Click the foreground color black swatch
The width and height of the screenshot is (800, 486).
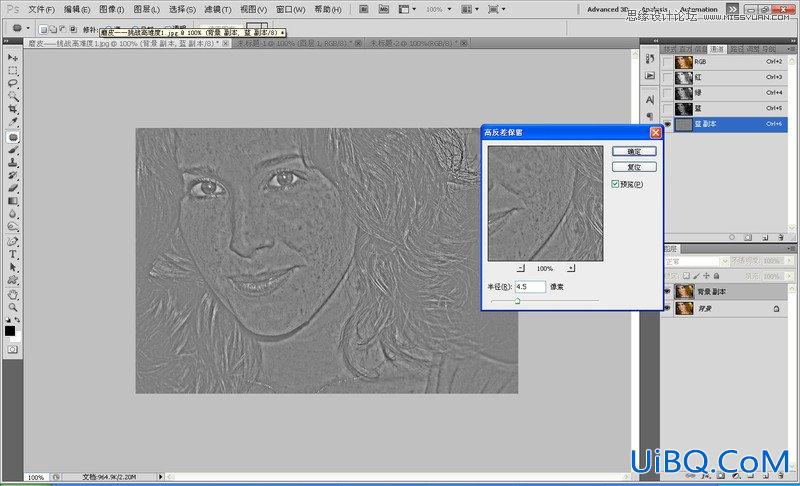pos(10,331)
